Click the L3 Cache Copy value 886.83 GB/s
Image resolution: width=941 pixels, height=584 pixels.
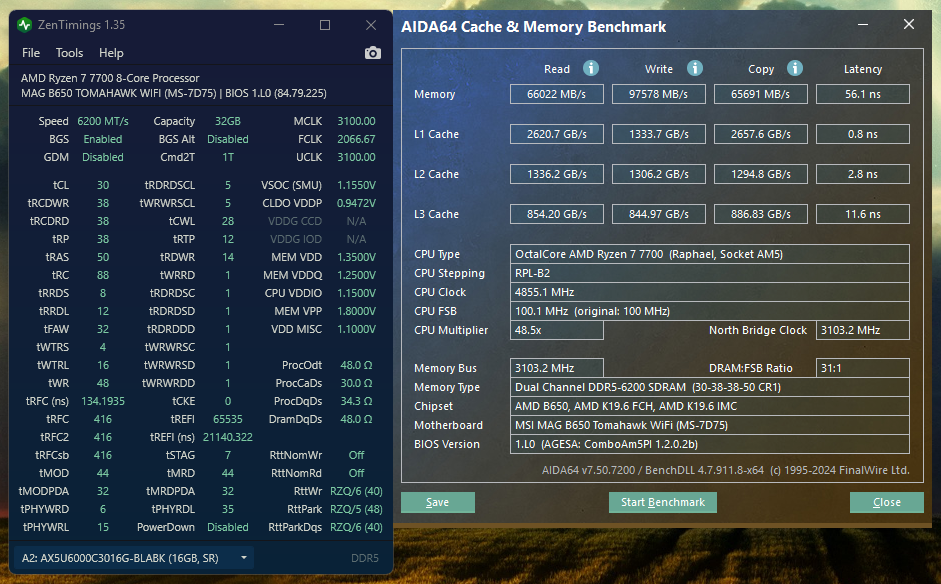click(x=761, y=214)
